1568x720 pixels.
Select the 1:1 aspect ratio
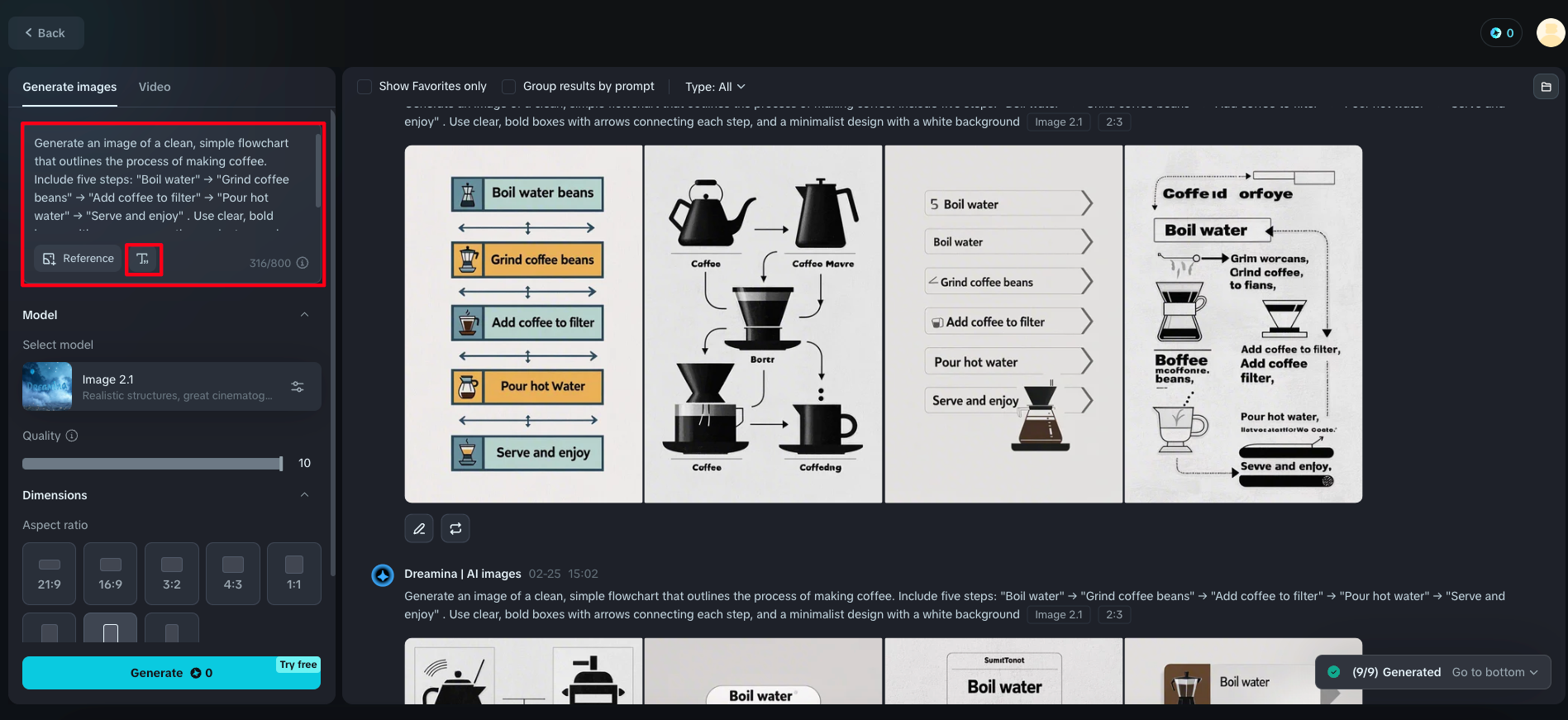[294, 574]
